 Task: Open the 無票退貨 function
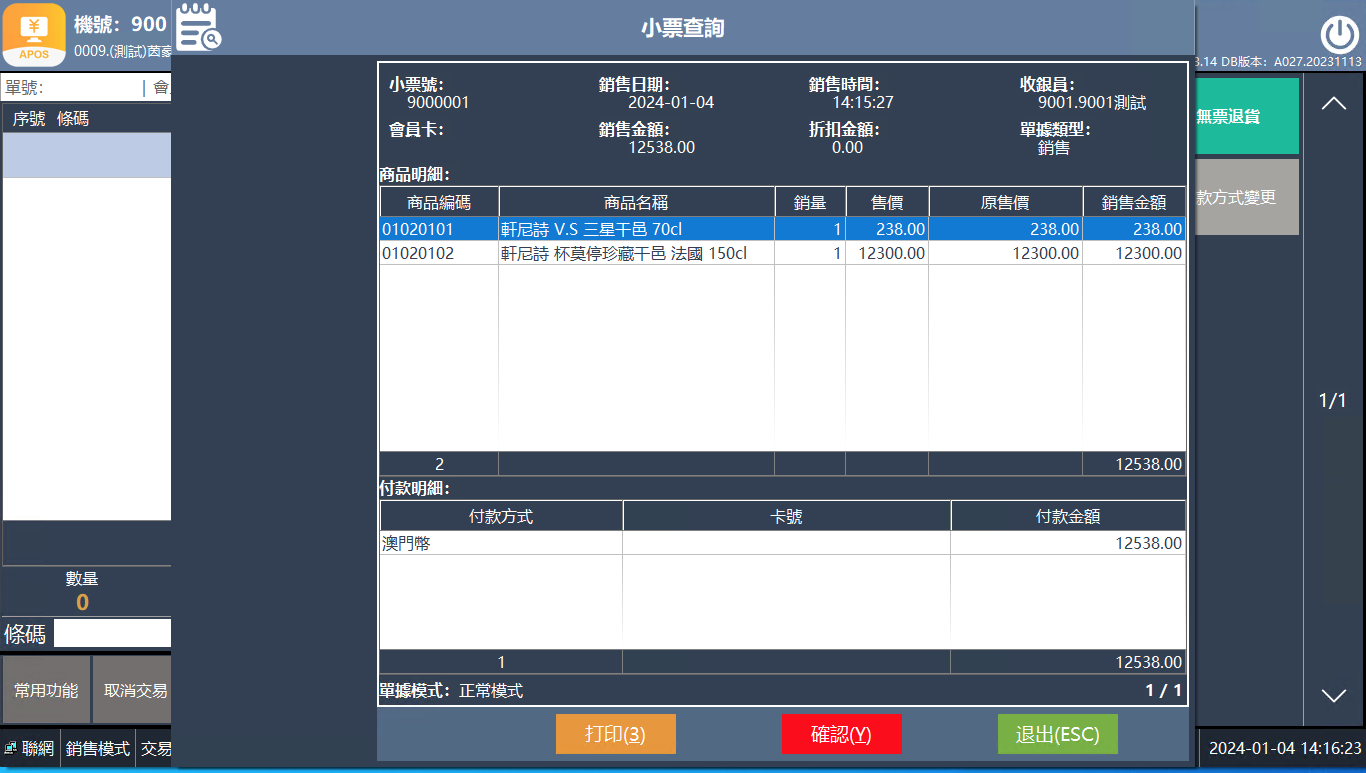click(1244, 116)
